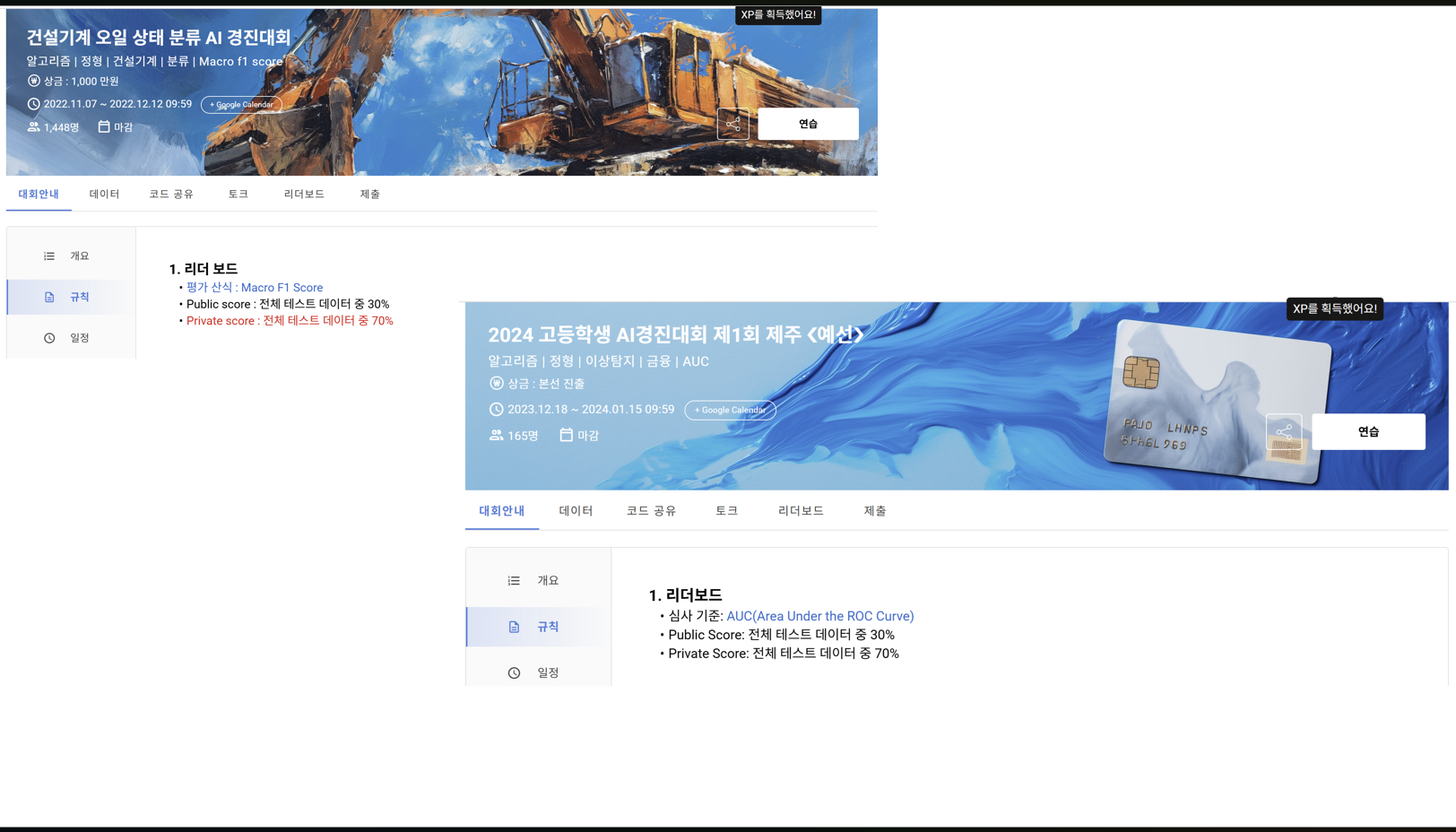Click the 1. 리더 보드 heading in construction rules
This screenshot has width=1456, height=832.
click(x=204, y=269)
